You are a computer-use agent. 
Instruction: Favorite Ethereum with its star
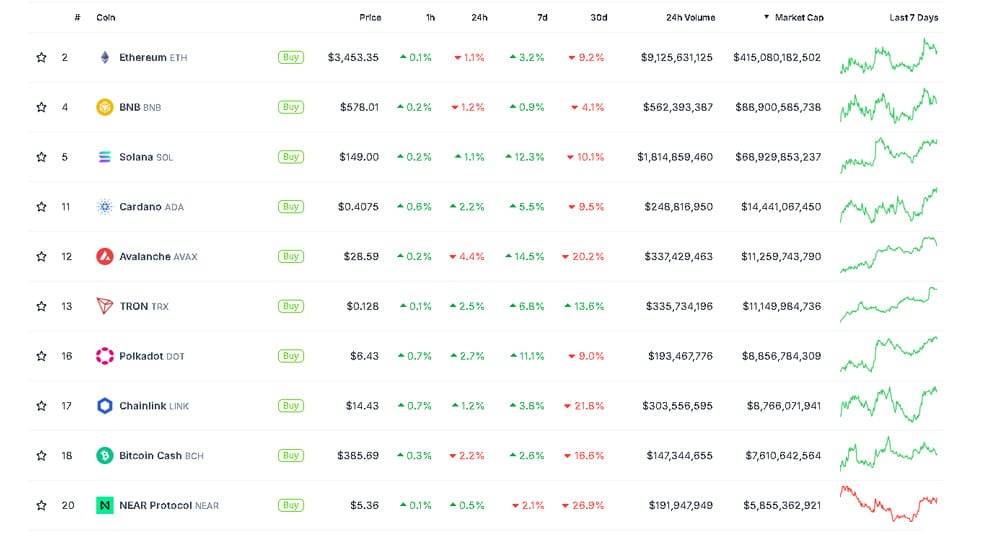click(41, 57)
